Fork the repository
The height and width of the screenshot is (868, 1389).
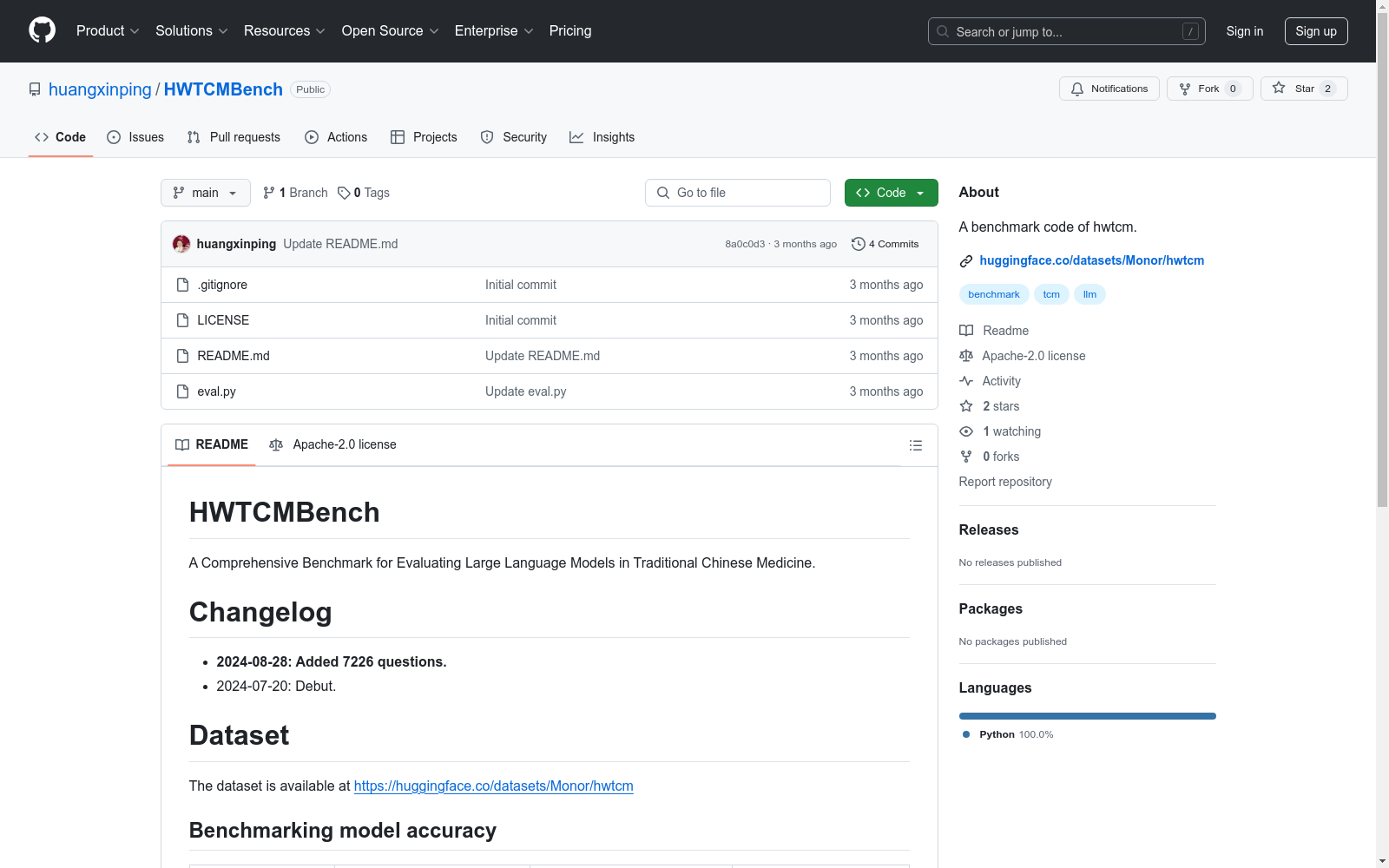pos(1210,89)
